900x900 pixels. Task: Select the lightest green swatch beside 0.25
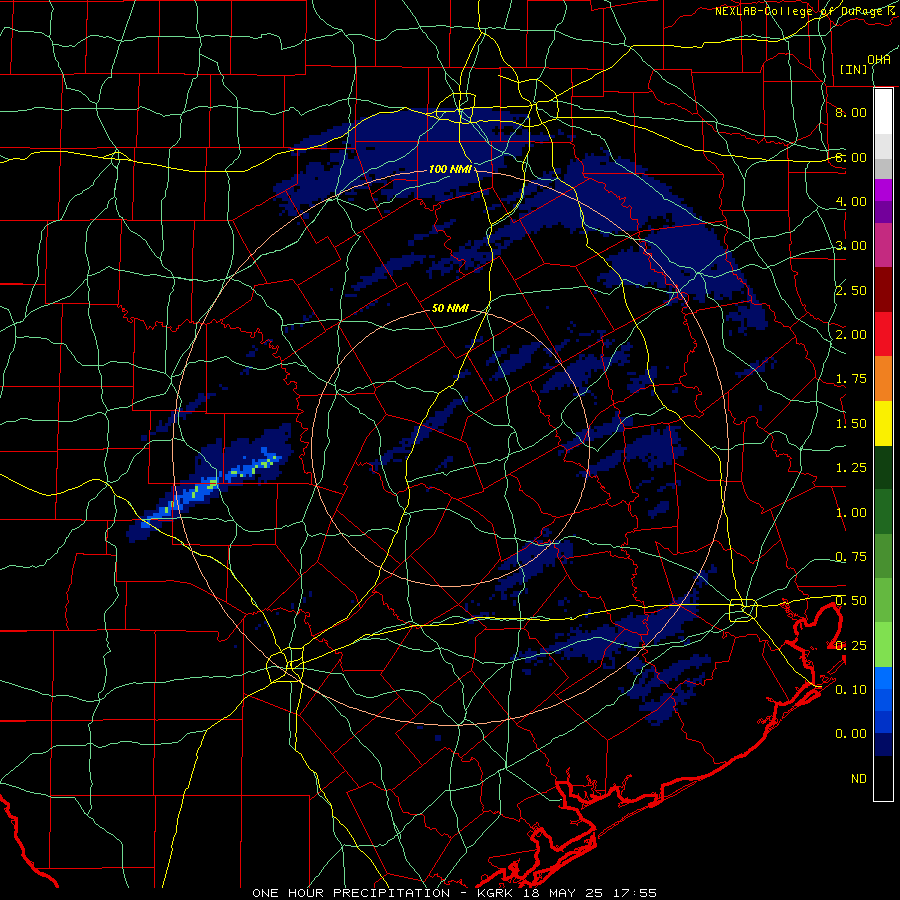click(883, 645)
